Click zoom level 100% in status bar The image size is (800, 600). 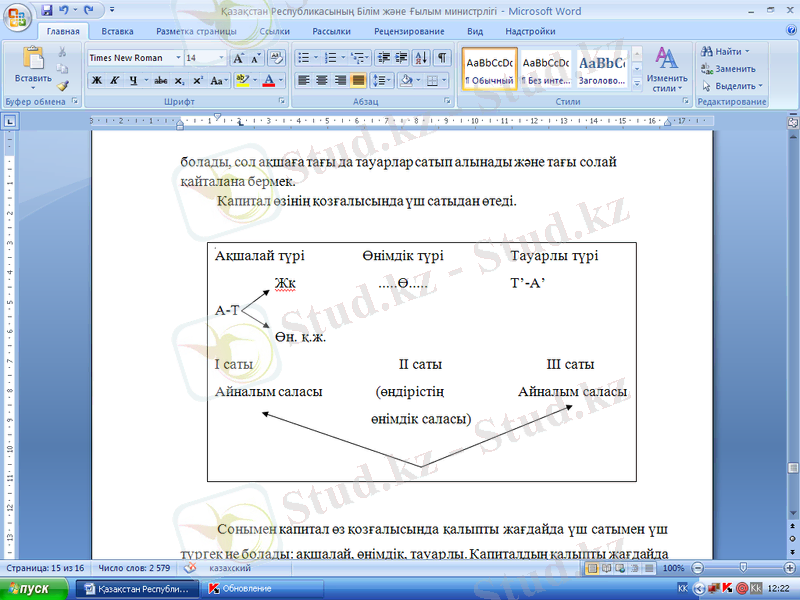click(x=673, y=568)
